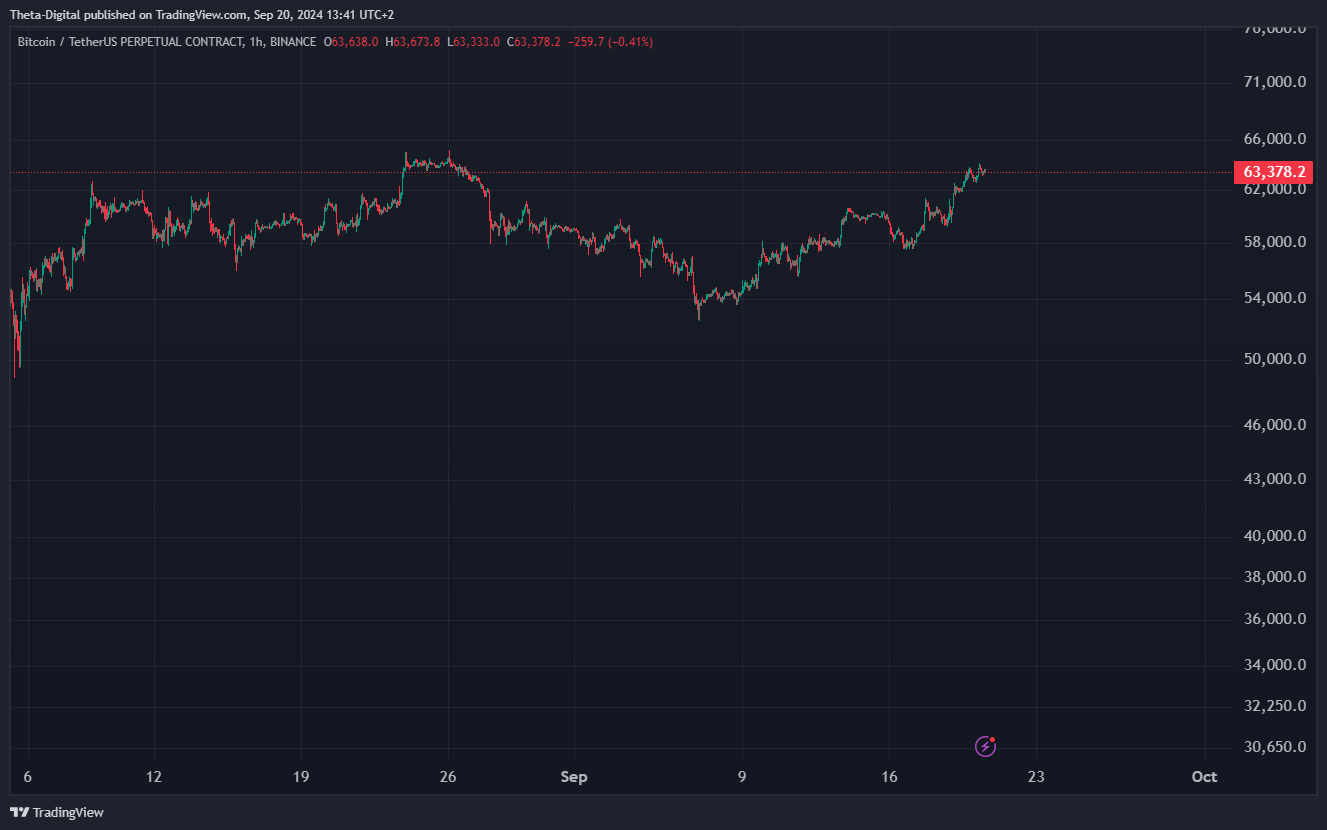The image size is (1327, 830).
Task: Click the 71,000.0 price axis label
Action: click(1274, 81)
